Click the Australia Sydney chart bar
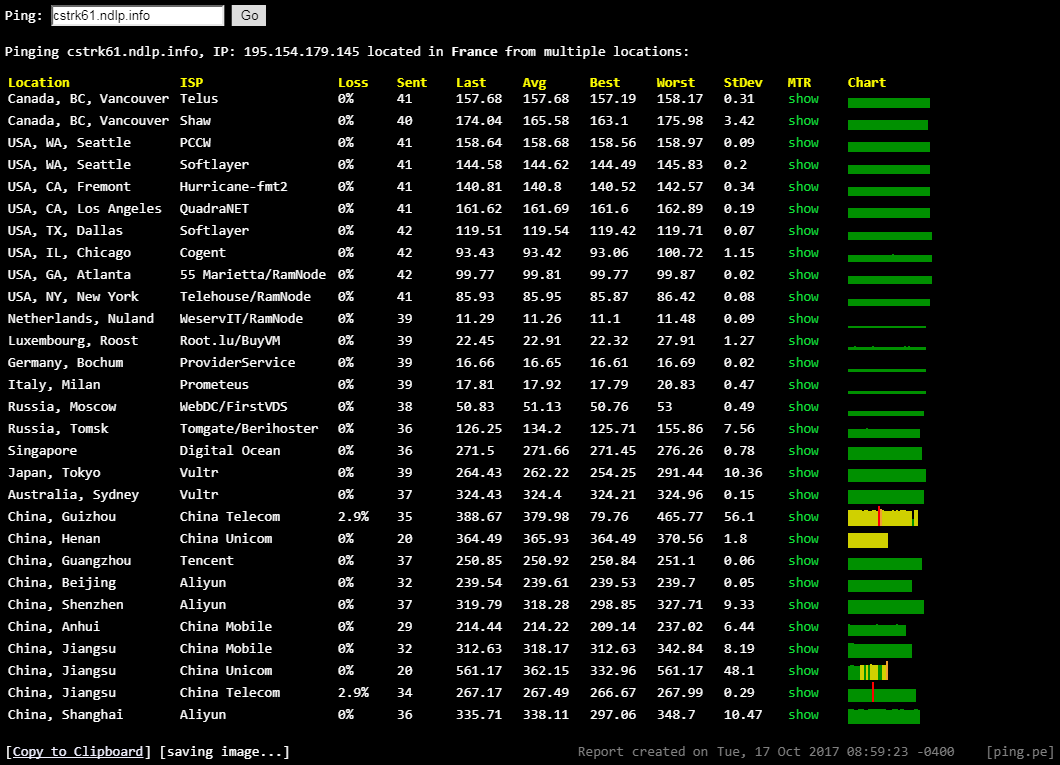The height and width of the screenshot is (765, 1060). (885, 496)
